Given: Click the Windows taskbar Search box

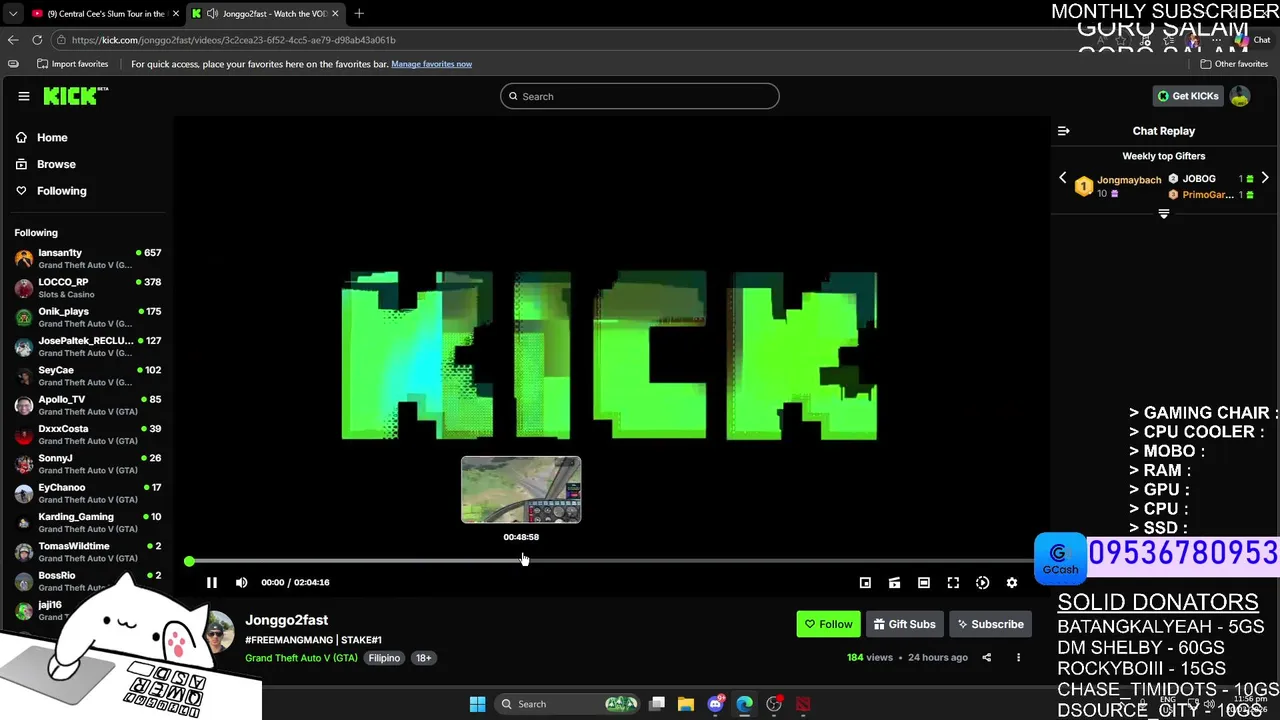Looking at the screenshot, I should 568,704.
